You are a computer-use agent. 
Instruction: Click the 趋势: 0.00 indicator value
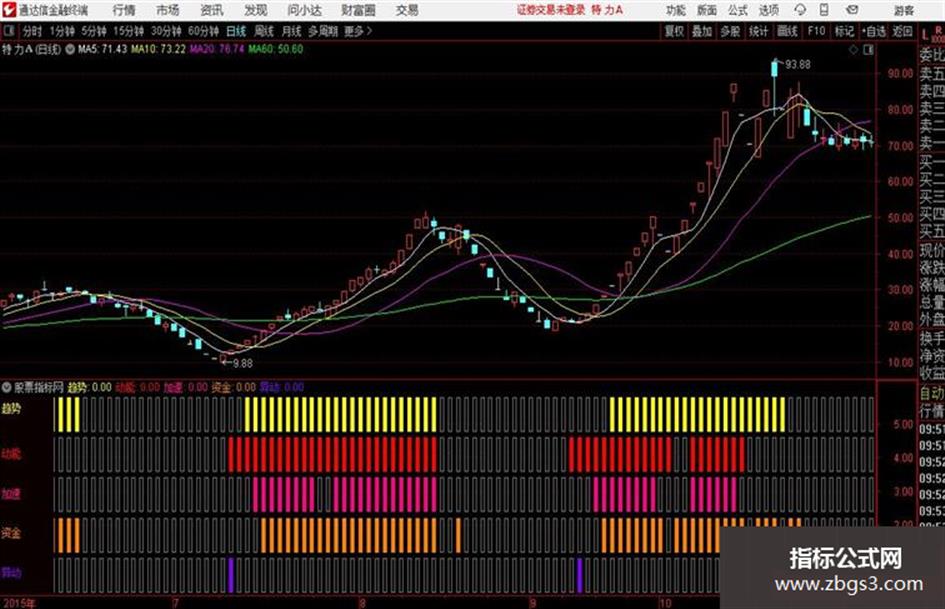click(89, 387)
